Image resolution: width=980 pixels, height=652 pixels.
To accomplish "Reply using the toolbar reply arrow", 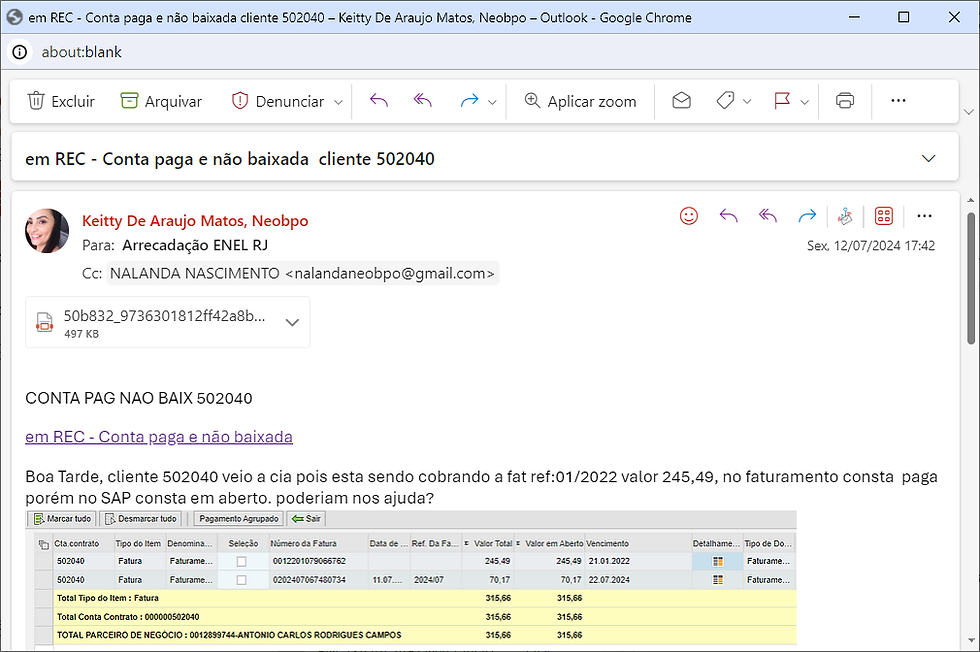I will coord(379,101).
